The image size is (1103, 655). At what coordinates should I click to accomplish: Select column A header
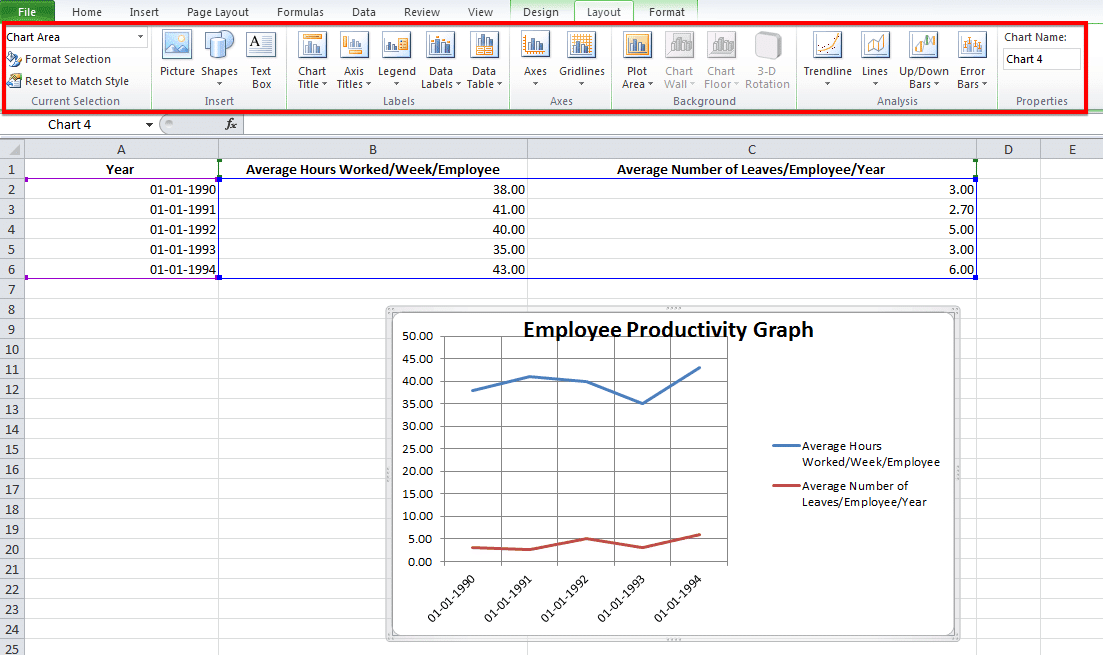pos(121,149)
